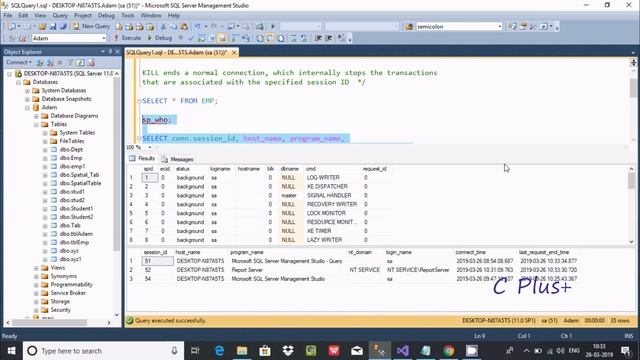Open the Project menu
This screenshot has height=360, width=640.
tap(83, 16)
